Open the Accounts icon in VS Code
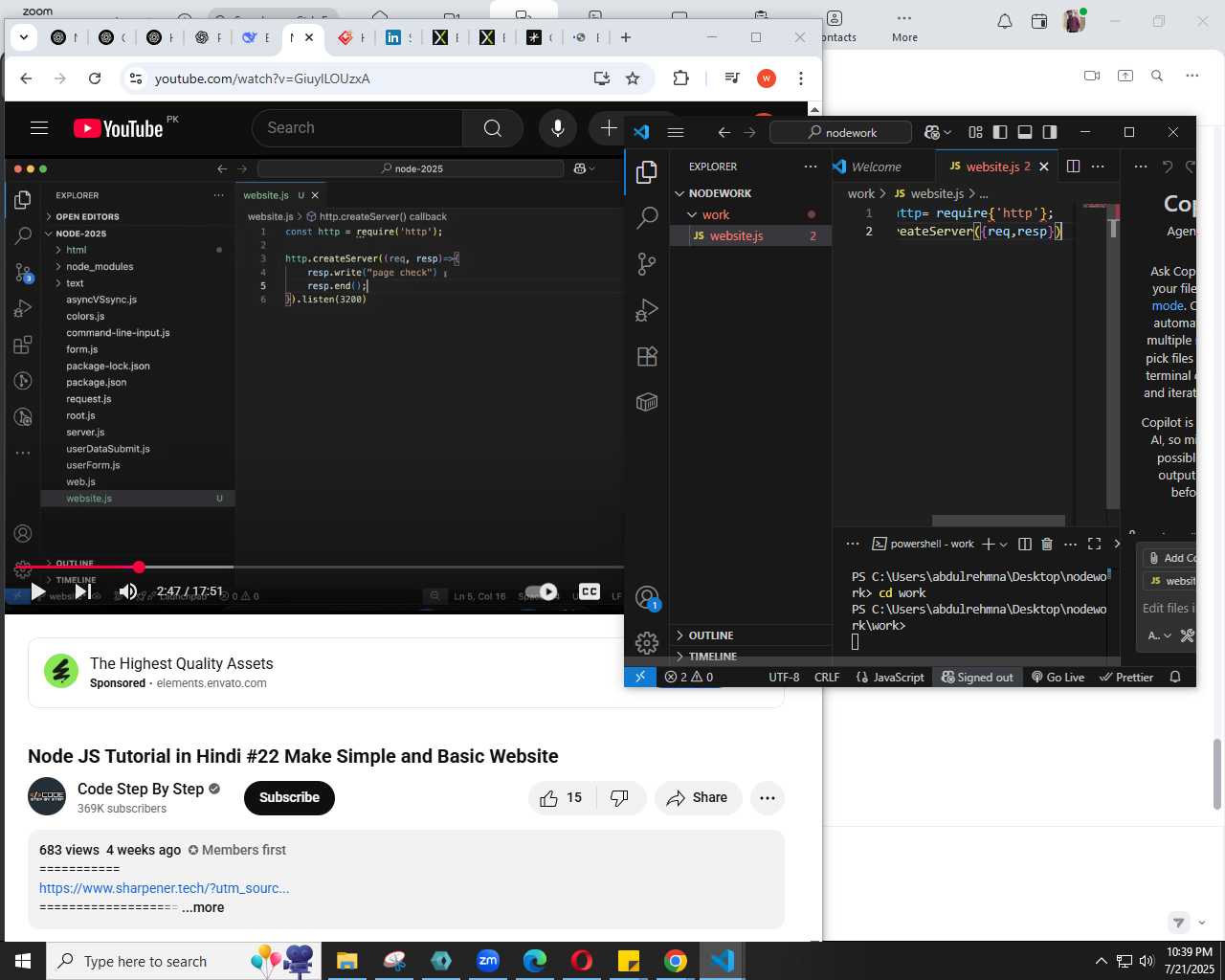The image size is (1225, 980). click(647, 598)
